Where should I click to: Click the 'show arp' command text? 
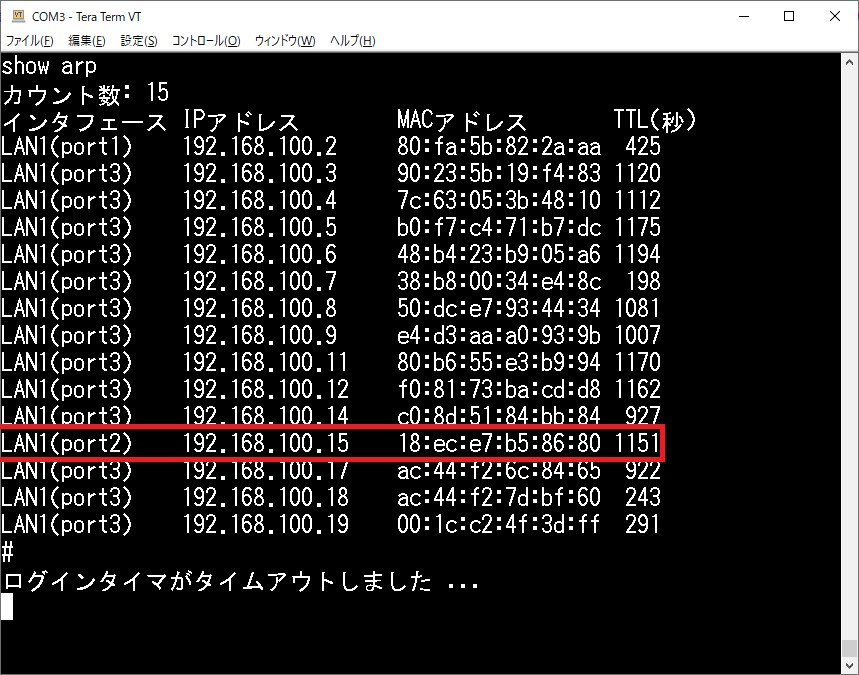(49, 66)
